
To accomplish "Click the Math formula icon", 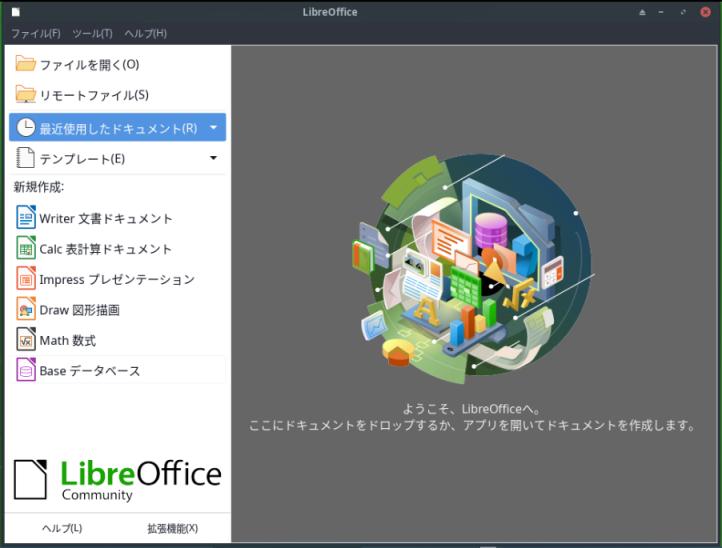I will coord(26,340).
